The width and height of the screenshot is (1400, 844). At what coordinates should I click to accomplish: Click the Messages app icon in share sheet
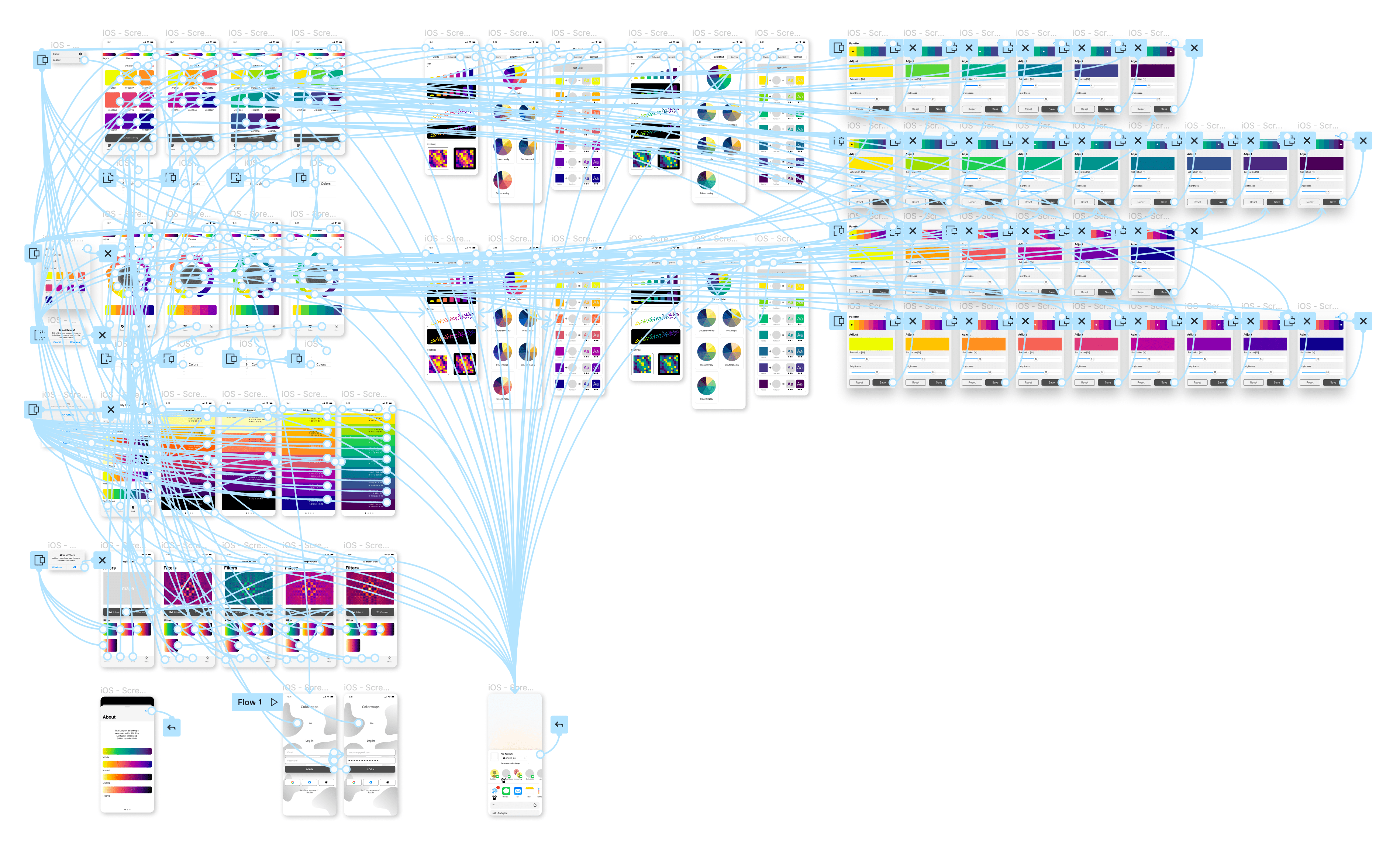(x=506, y=791)
